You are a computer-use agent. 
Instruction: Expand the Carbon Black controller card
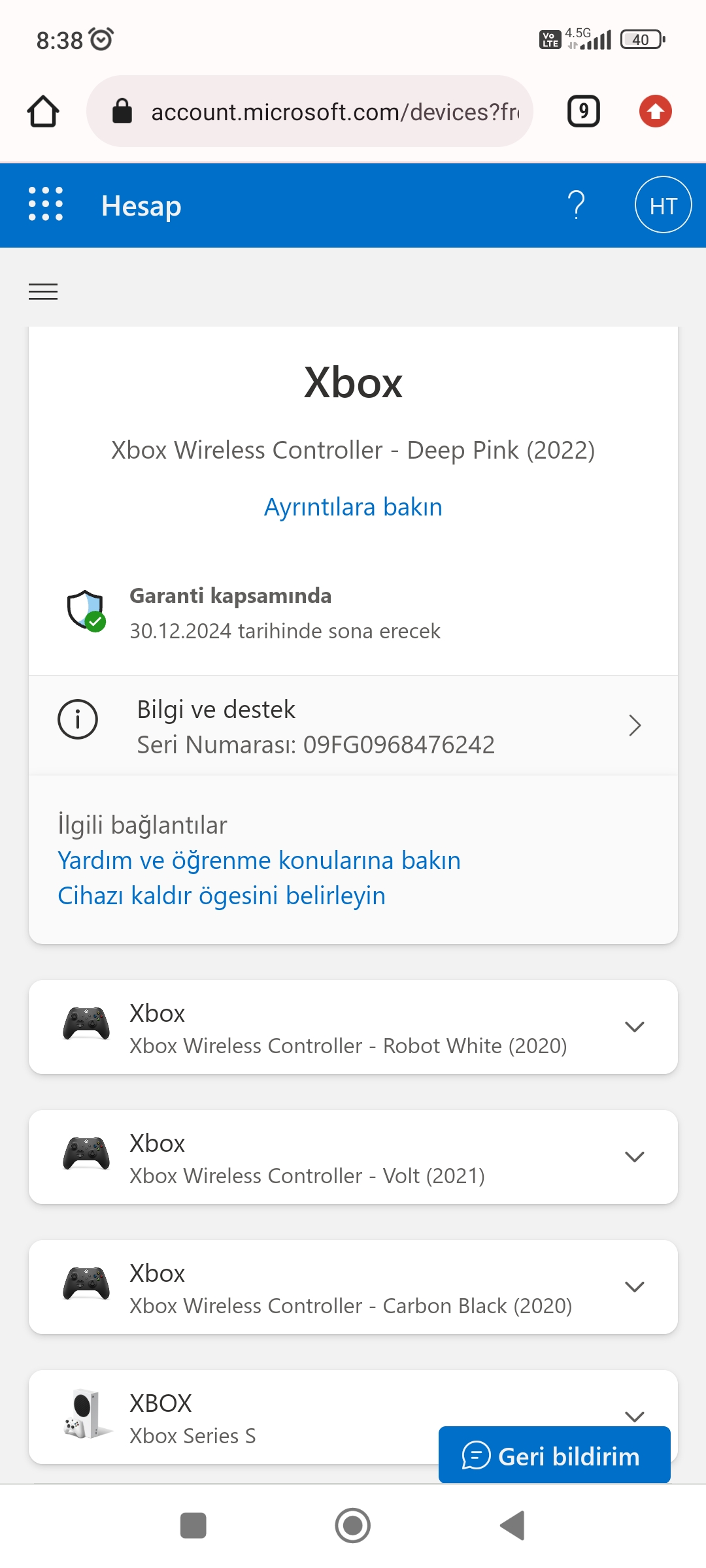click(353, 1287)
